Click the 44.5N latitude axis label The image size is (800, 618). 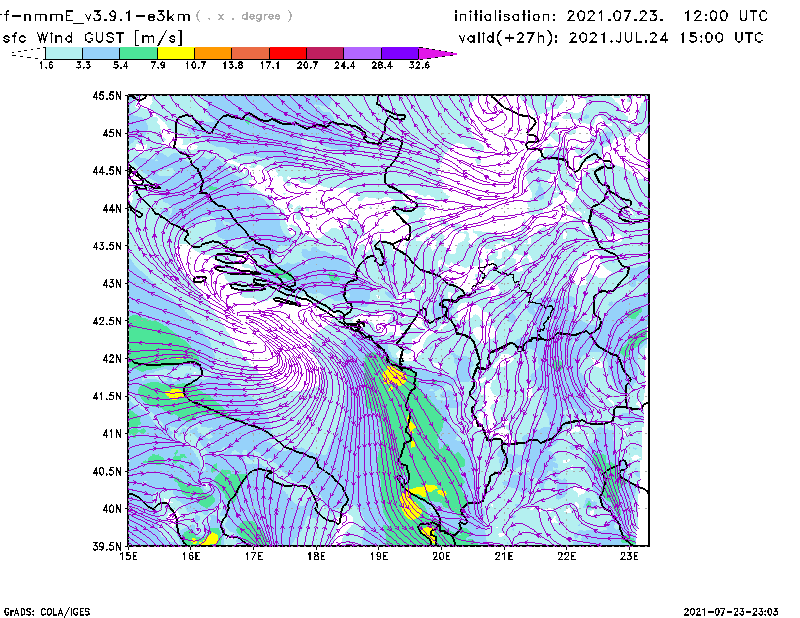click(x=107, y=170)
